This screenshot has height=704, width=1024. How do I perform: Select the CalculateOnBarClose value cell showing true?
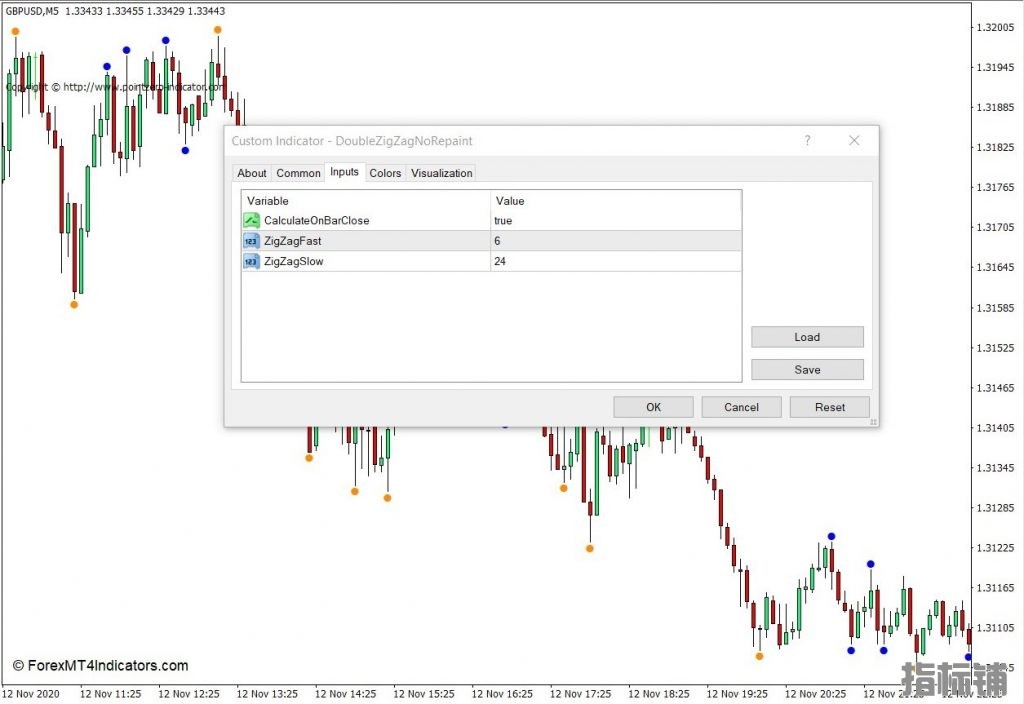[x=615, y=221]
